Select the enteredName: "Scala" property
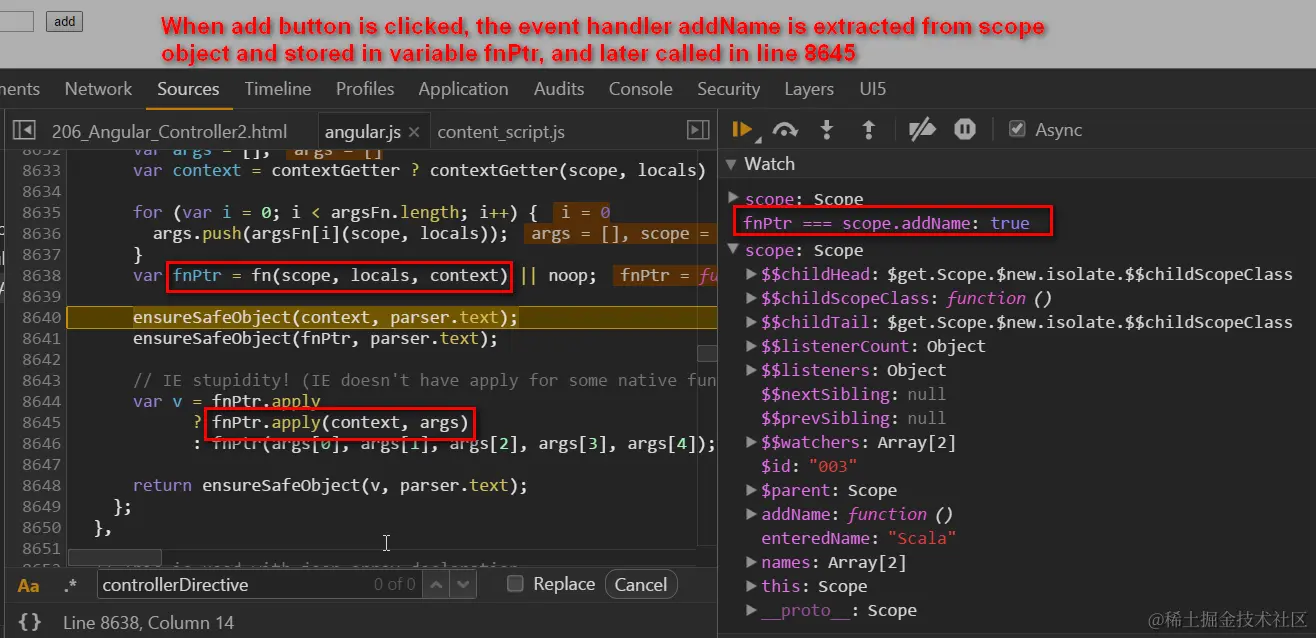This screenshot has width=1316, height=638. pos(858,539)
